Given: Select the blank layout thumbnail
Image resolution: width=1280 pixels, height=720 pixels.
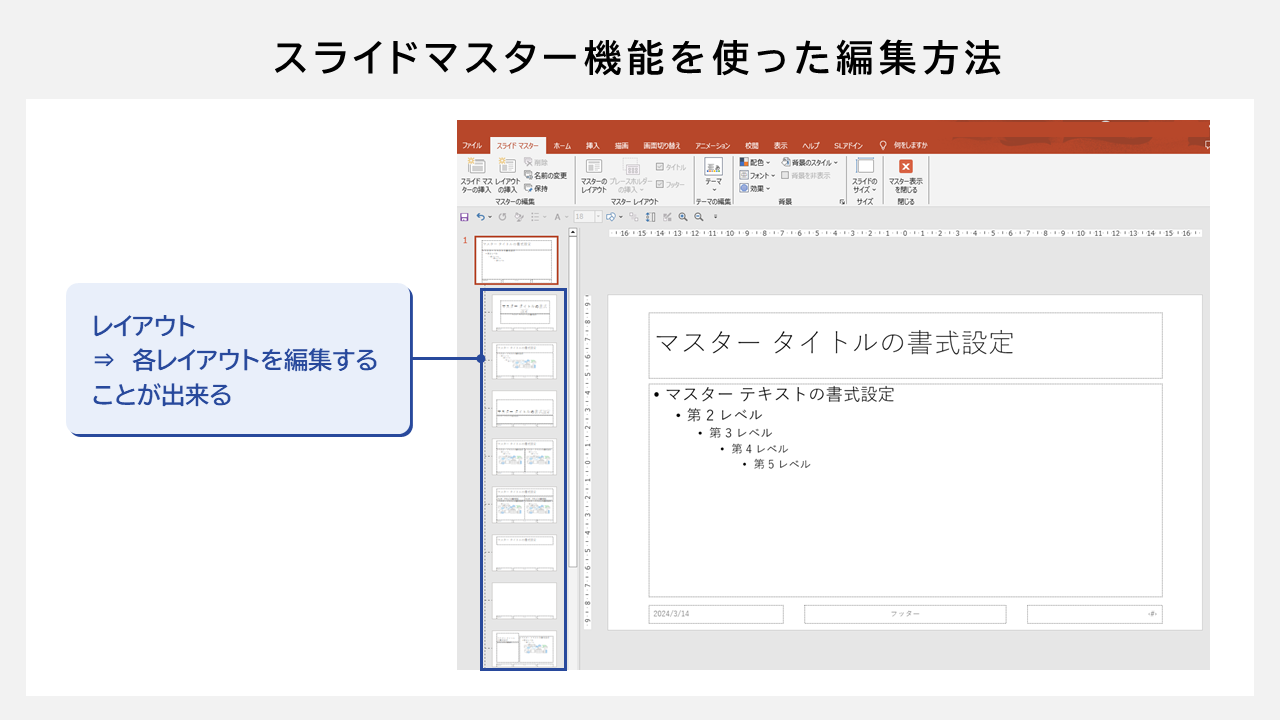Looking at the screenshot, I should [x=525, y=601].
